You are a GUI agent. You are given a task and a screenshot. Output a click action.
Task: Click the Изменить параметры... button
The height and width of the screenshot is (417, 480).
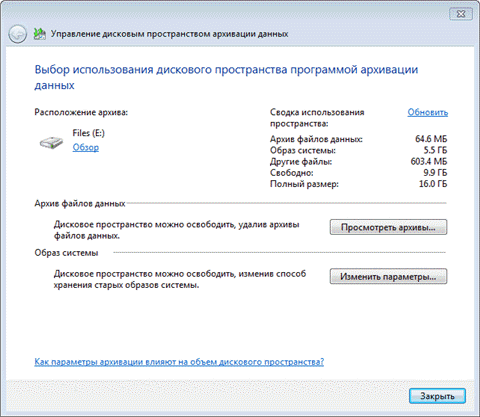388,276
